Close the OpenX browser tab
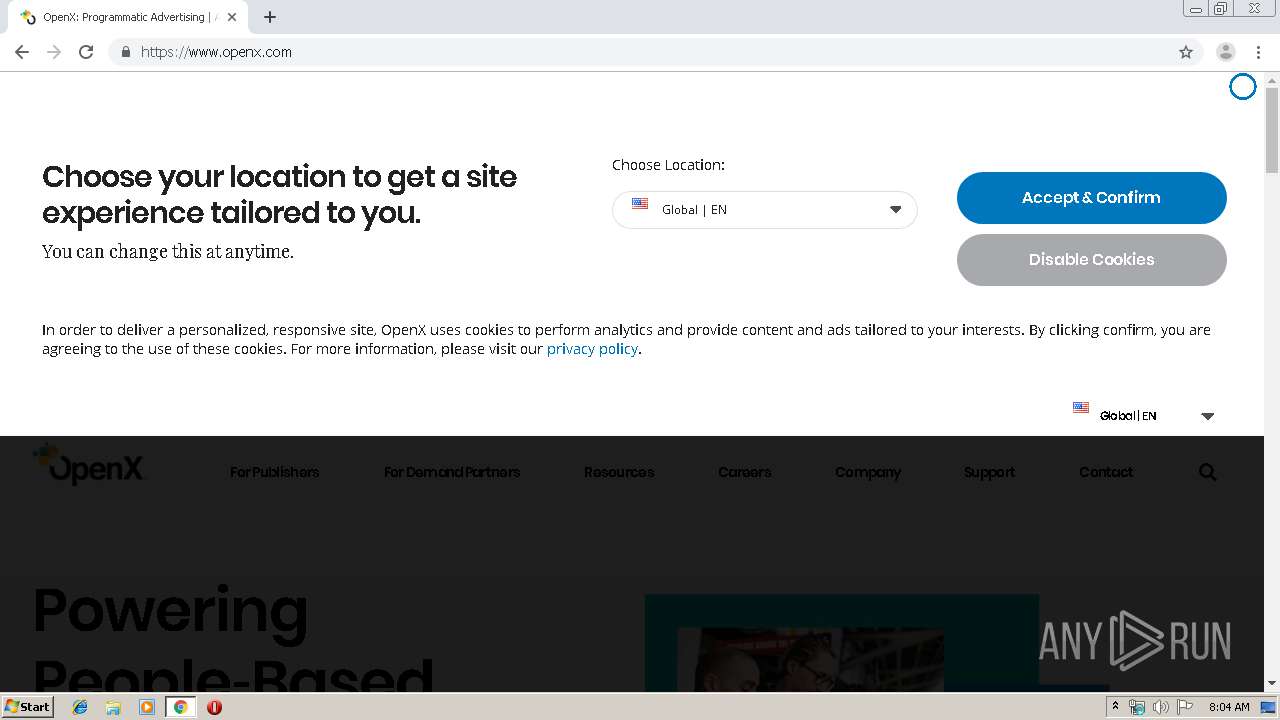Image resolution: width=1280 pixels, height=720 pixels. coord(232,17)
